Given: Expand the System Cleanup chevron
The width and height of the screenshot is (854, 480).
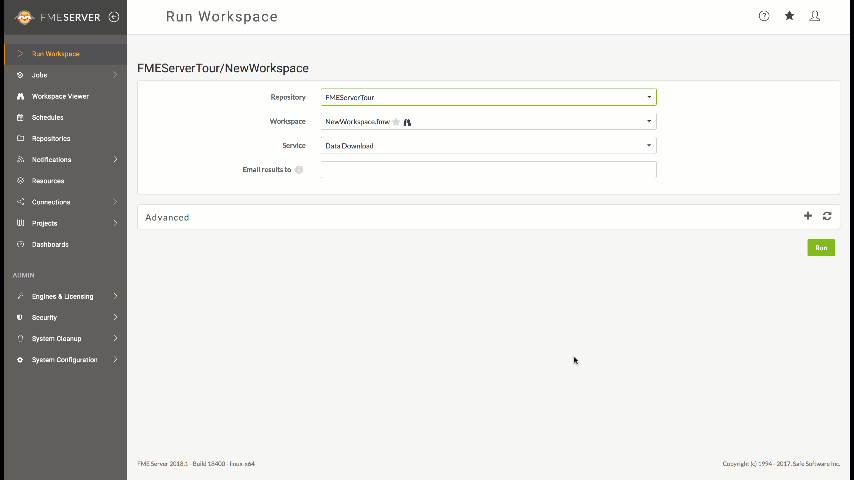Looking at the screenshot, I should point(115,338).
